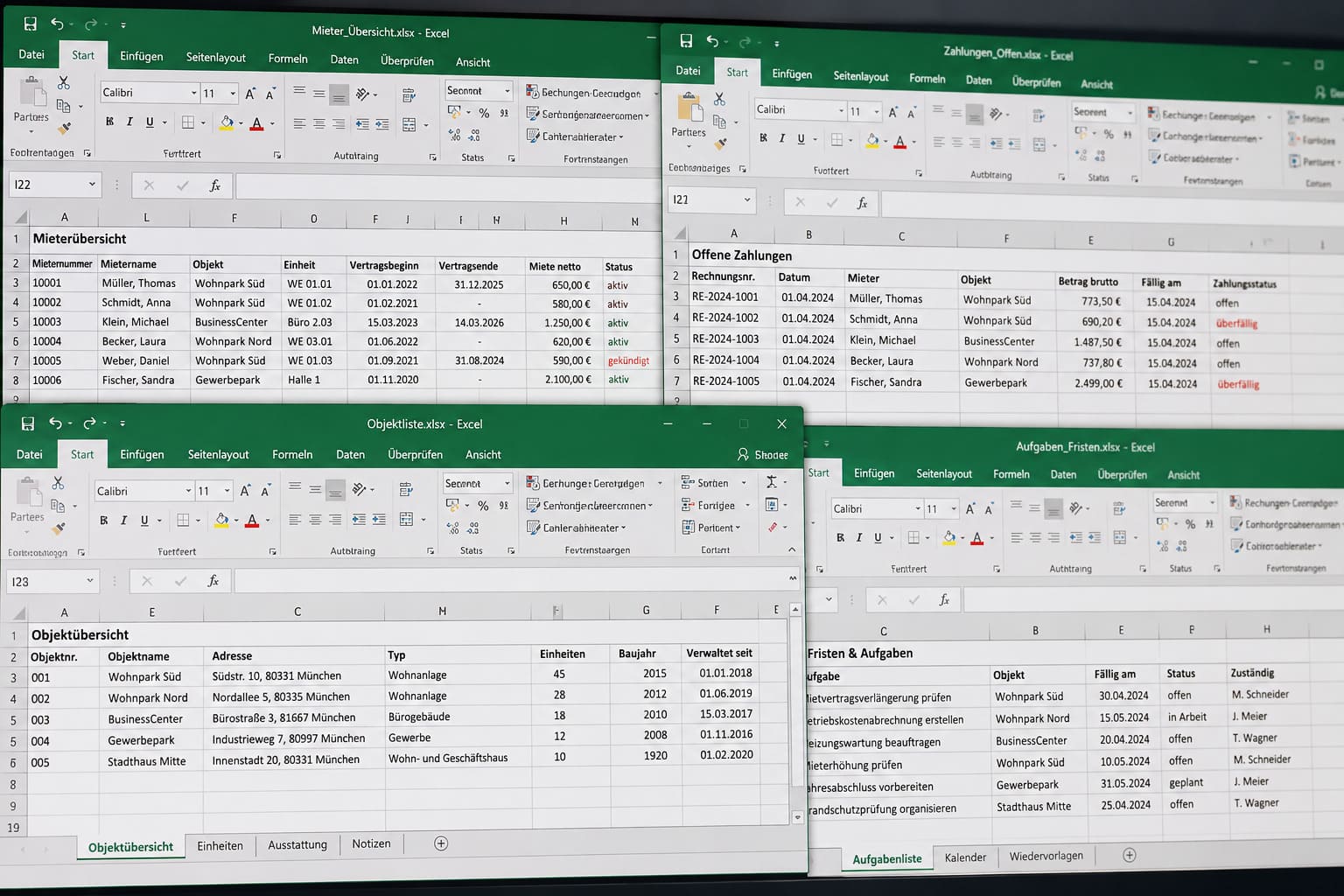Click font color A in Zahlungen_Offen ribbon
Image resolution: width=1344 pixels, height=896 pixels.
[900, 141]
